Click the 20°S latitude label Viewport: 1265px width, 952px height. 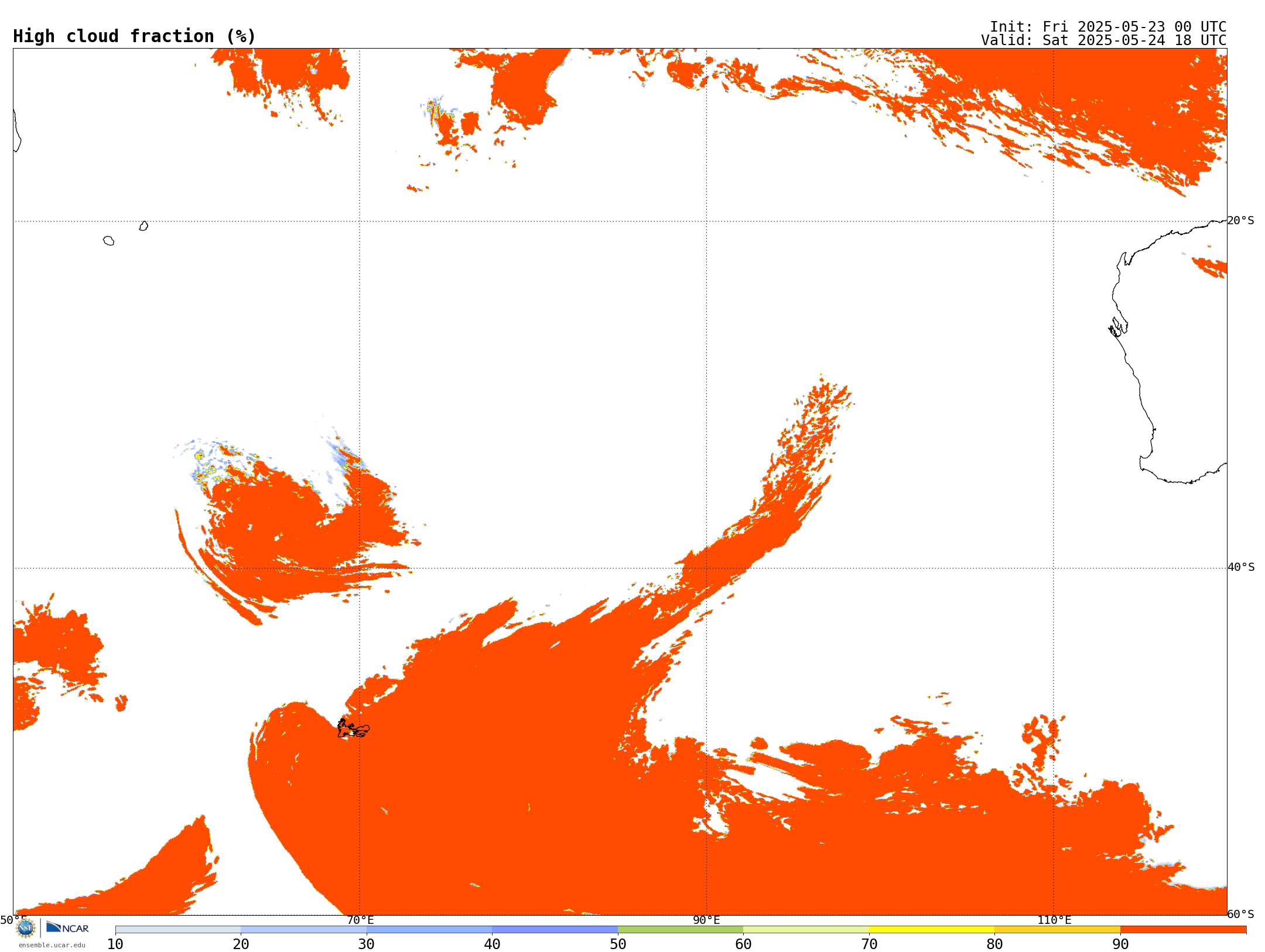coord(1241,221)
